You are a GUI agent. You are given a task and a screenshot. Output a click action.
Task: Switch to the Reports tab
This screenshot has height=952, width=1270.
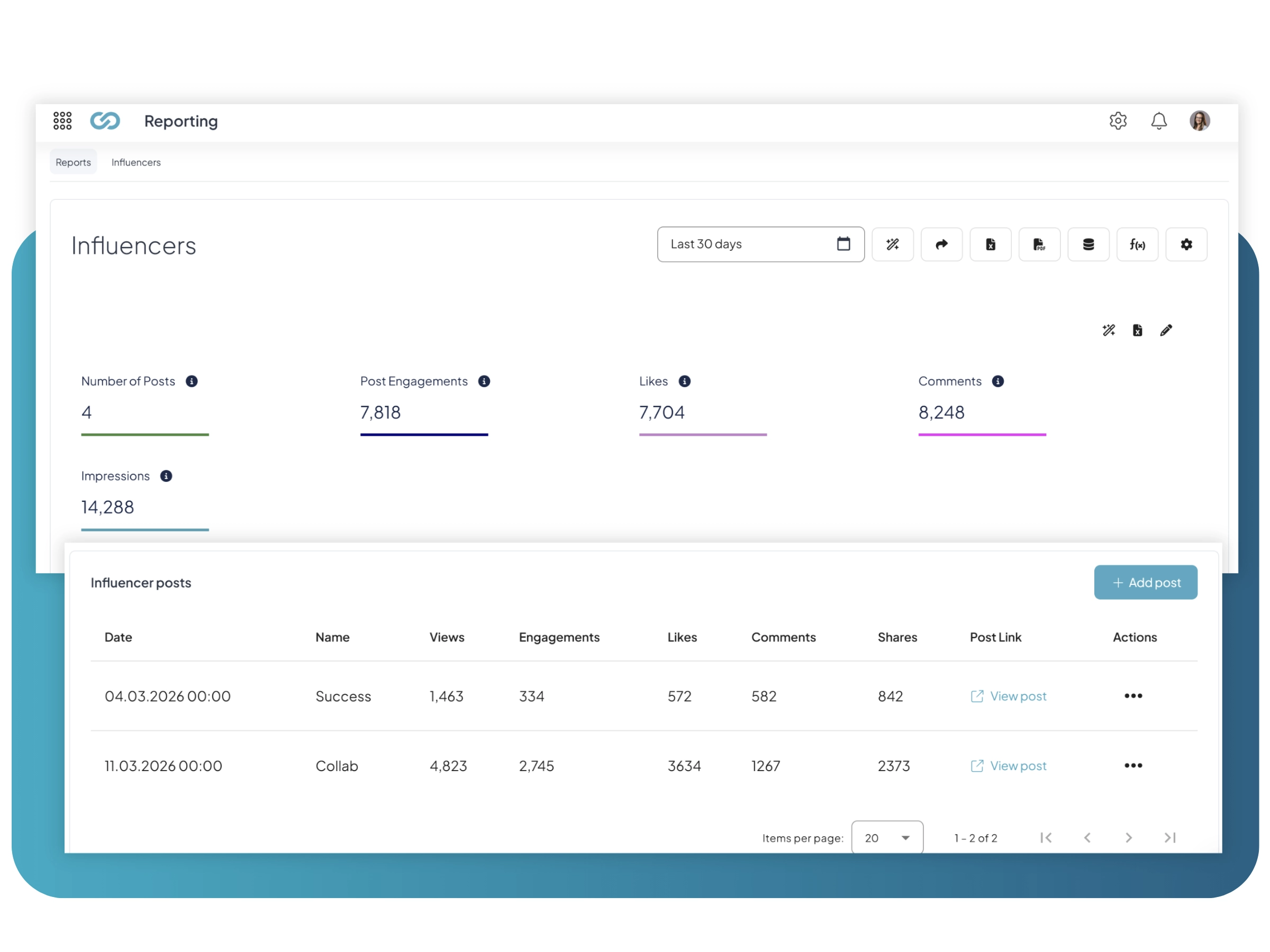click(x=73, y=162)
